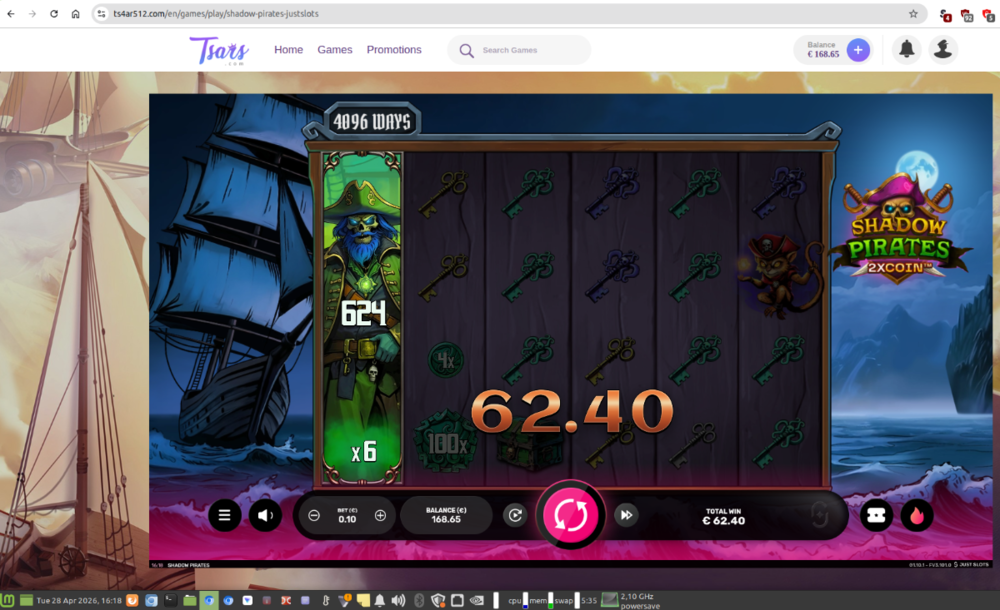Viewport: 1000px width, 610px height.
Task: Open the bonus buy ticket button
Action: [x=876, y=515]
